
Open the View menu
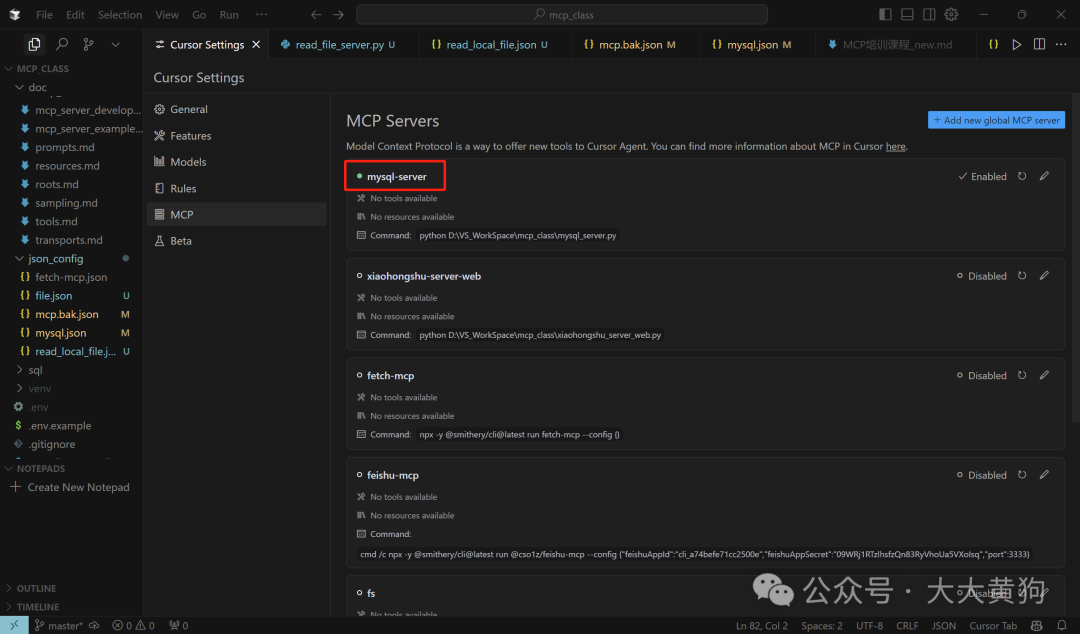167,14
